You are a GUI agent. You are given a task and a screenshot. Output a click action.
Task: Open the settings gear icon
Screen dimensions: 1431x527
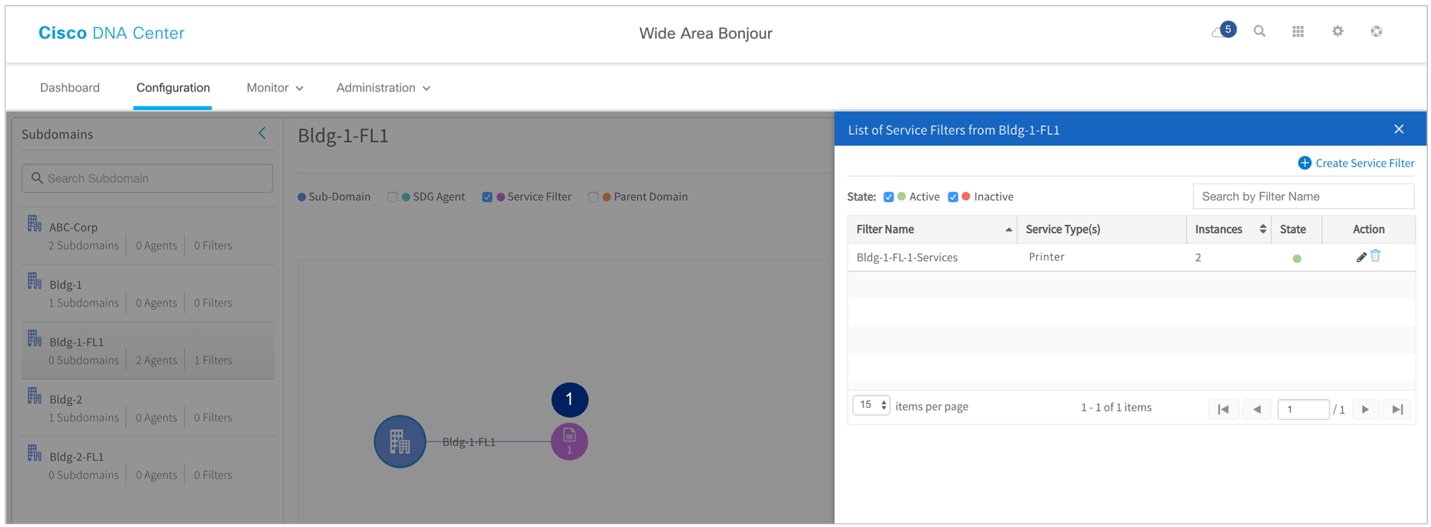pos(1338,32)
